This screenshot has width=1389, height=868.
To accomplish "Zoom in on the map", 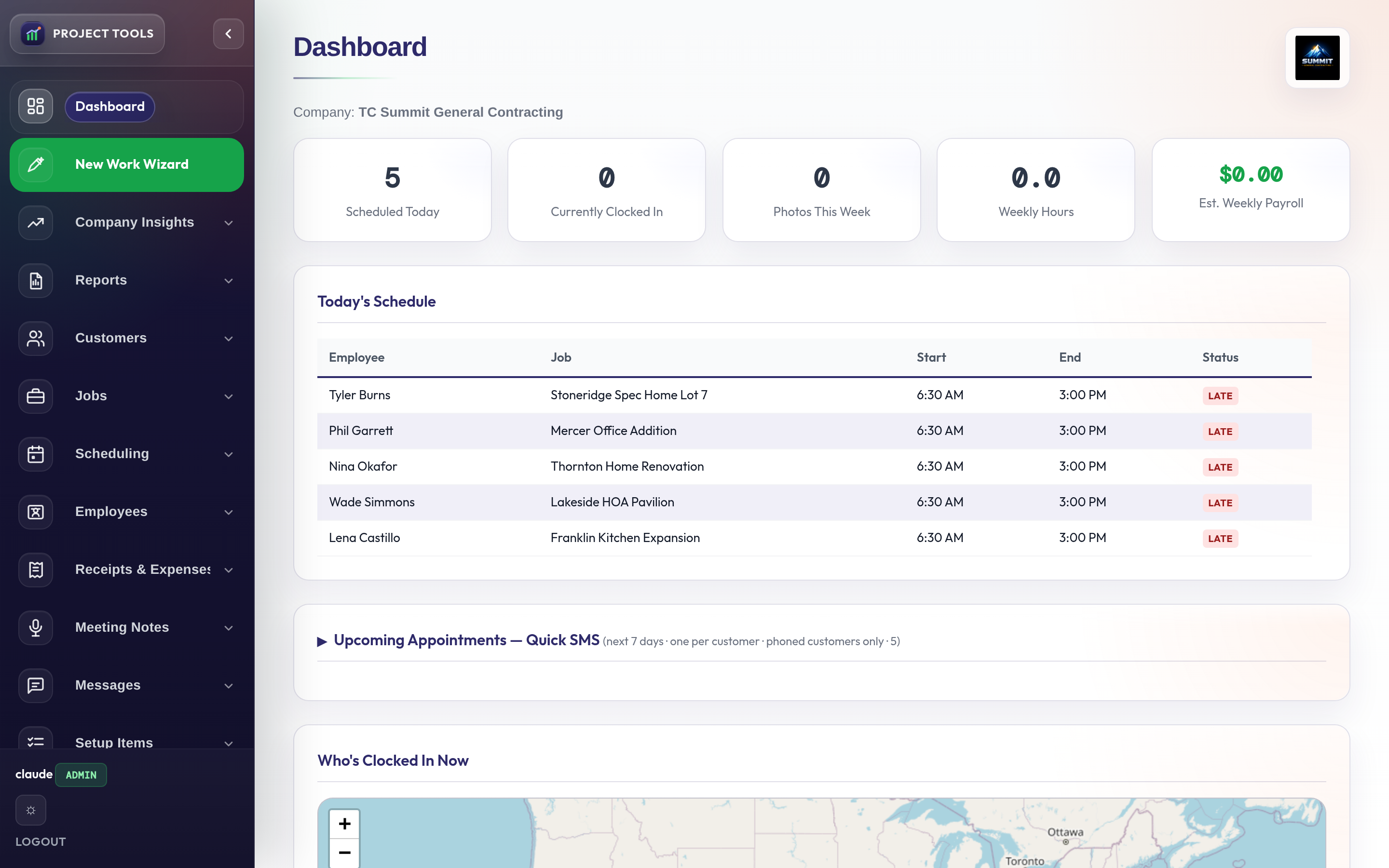I will pyautogui.click(x=344, y=824).
